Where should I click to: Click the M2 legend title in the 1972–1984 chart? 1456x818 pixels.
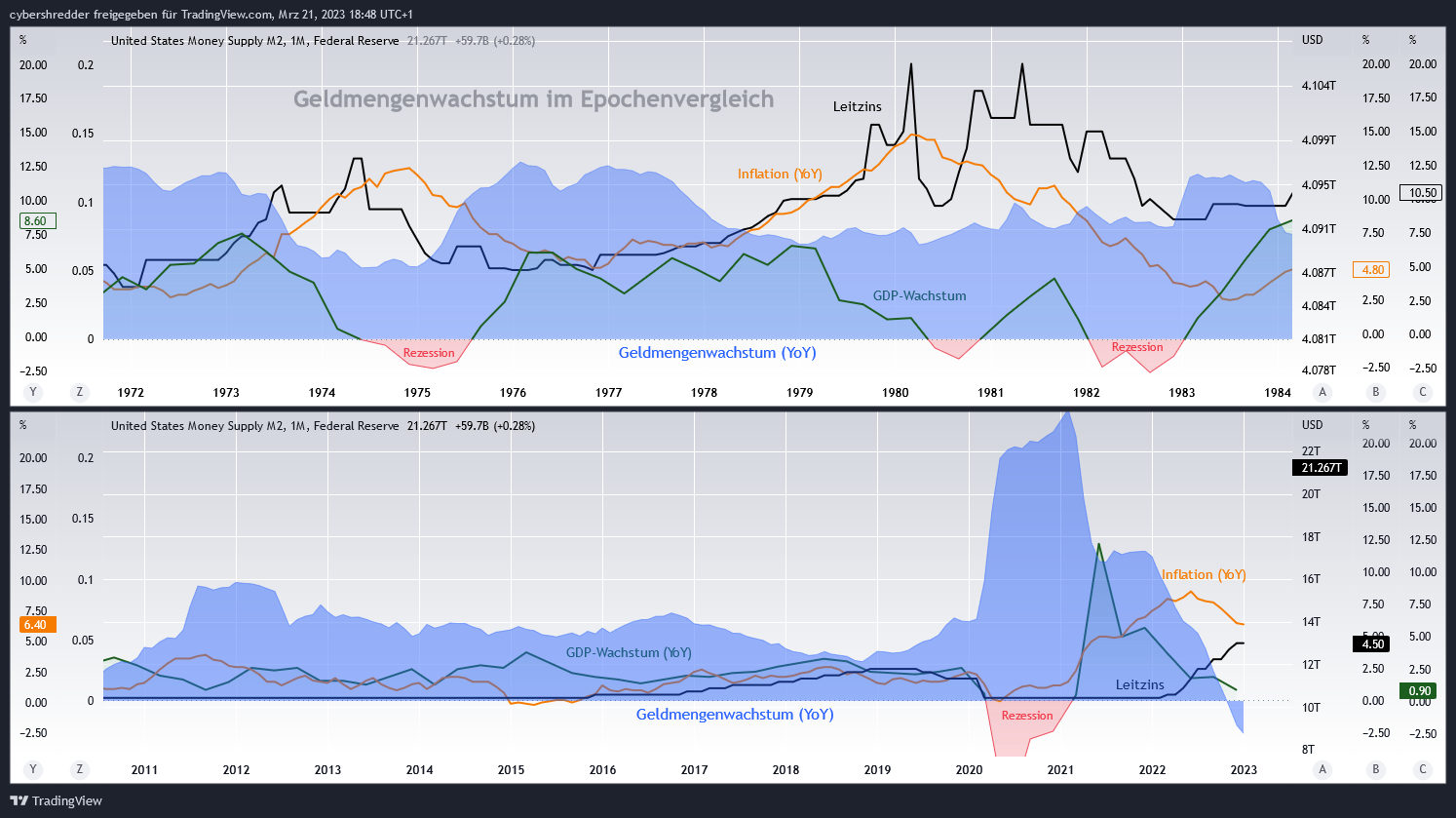point(255,41)
